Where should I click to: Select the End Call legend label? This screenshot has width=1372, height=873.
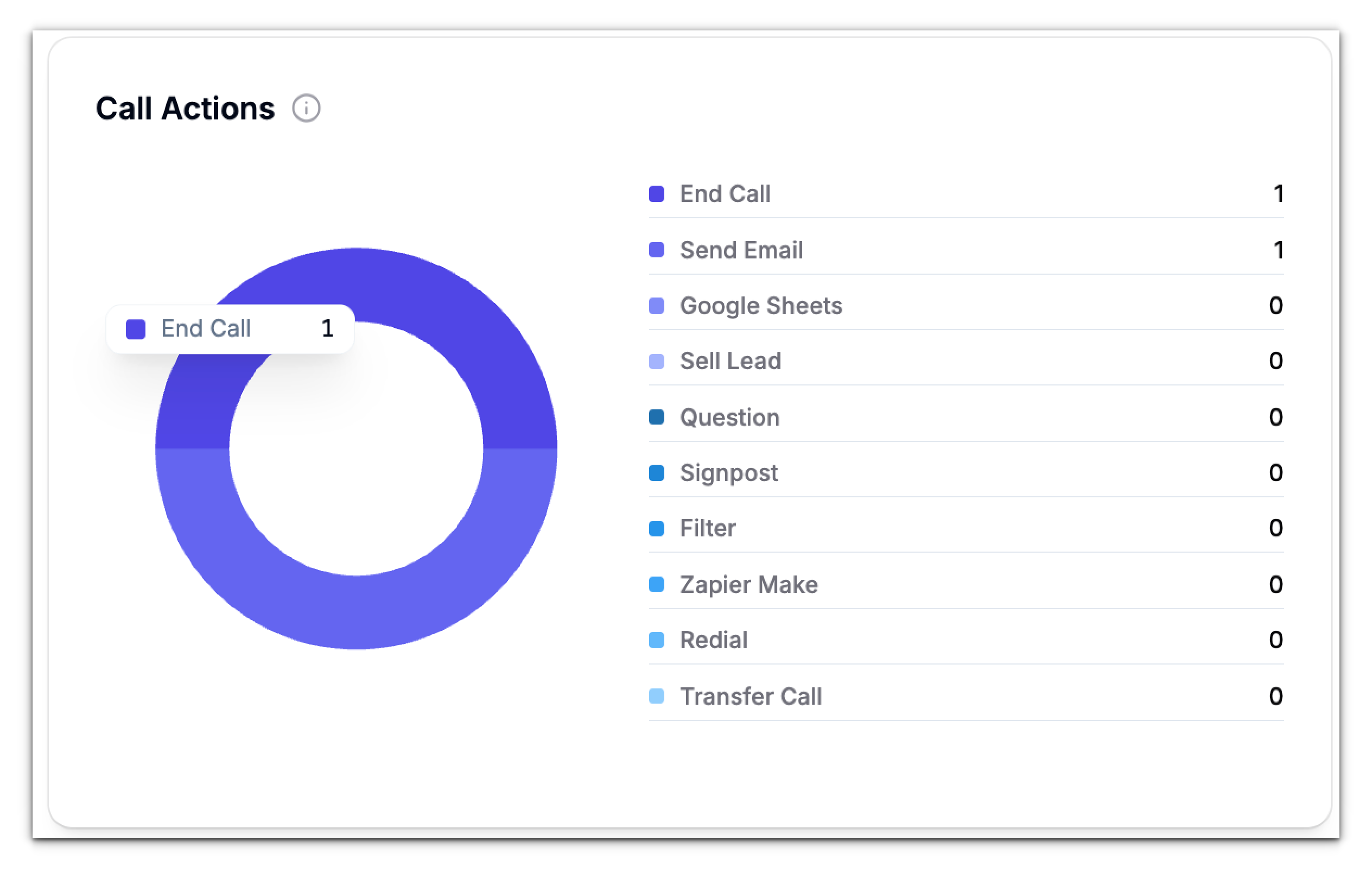(x=725, y=194)
